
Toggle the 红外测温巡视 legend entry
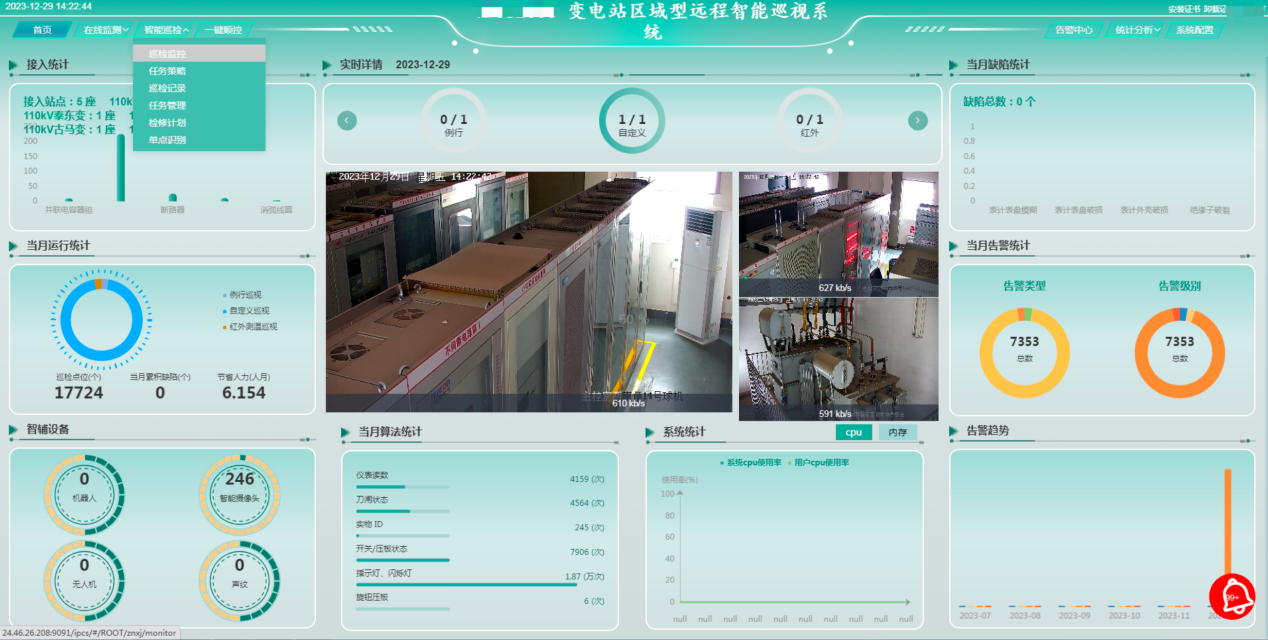(252, 327)
